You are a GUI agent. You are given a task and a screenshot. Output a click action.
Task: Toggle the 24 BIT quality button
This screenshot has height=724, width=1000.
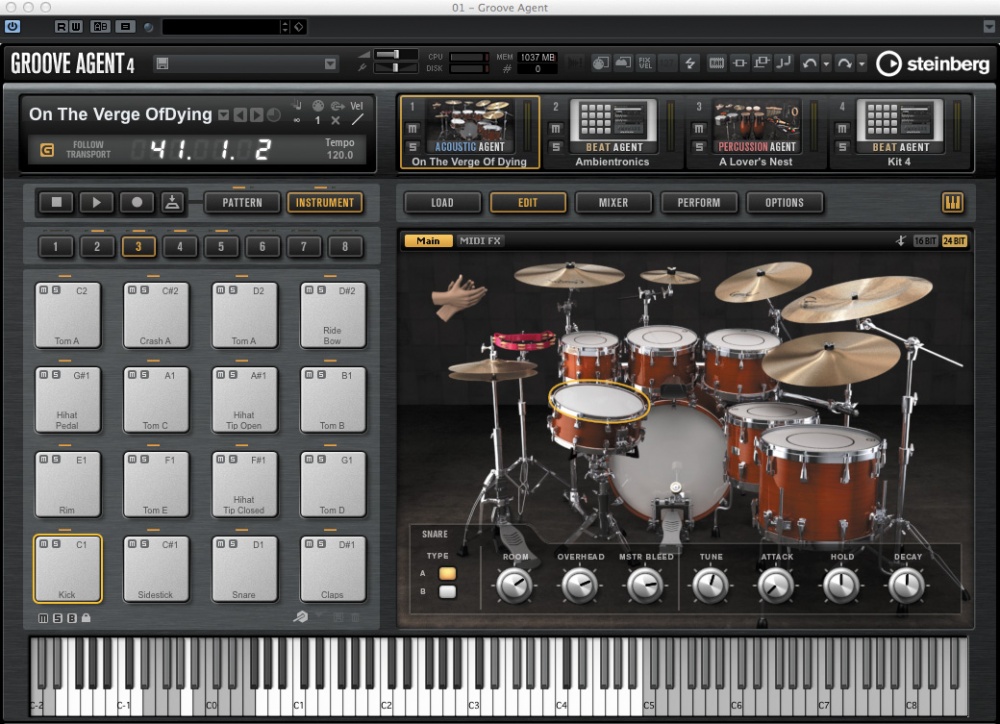(x=954, y=240)
